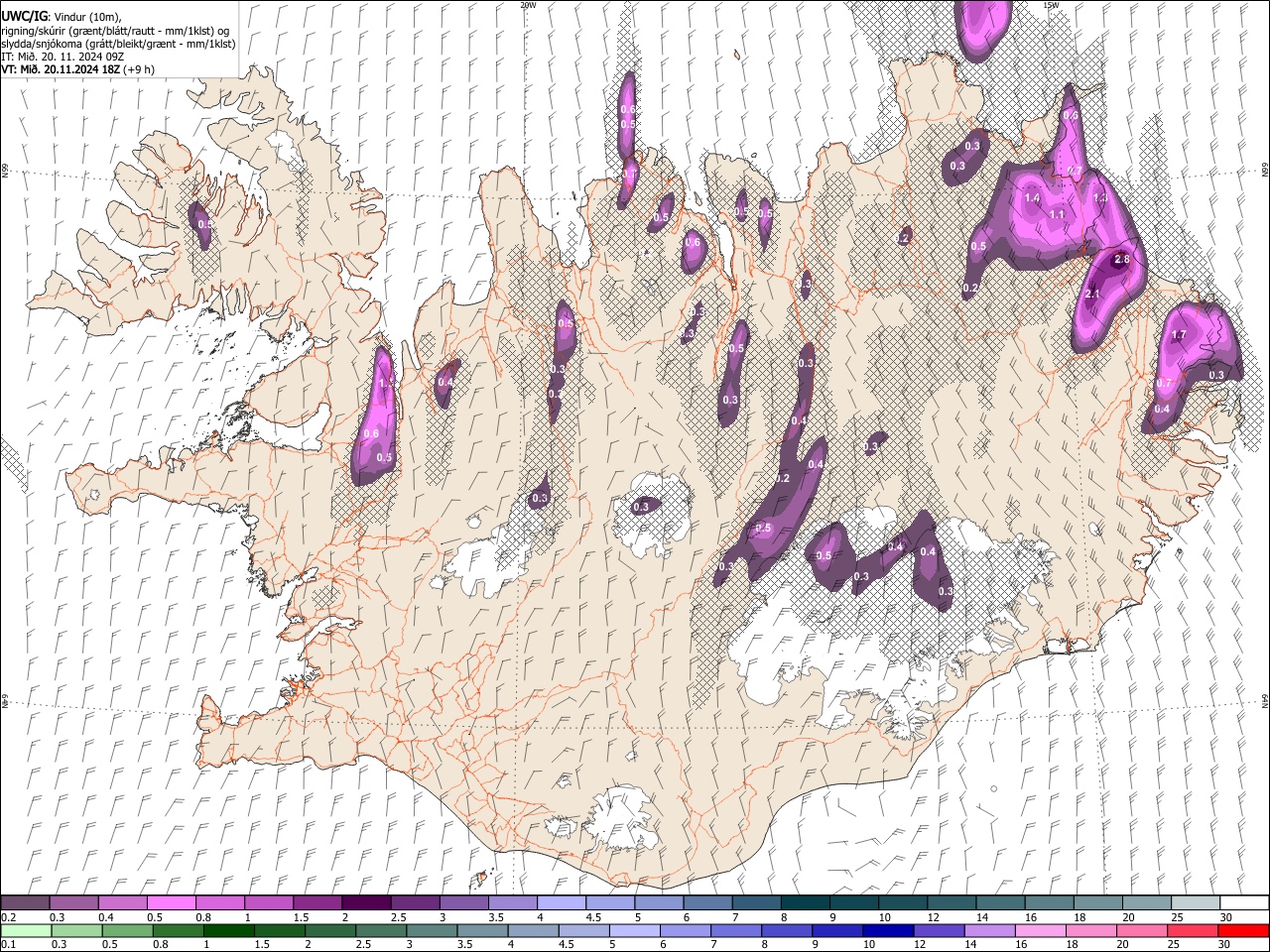Click the '0.2' label in the upper legend
Viewport: 1270px width, 952px height.
[x=8, y=917]
